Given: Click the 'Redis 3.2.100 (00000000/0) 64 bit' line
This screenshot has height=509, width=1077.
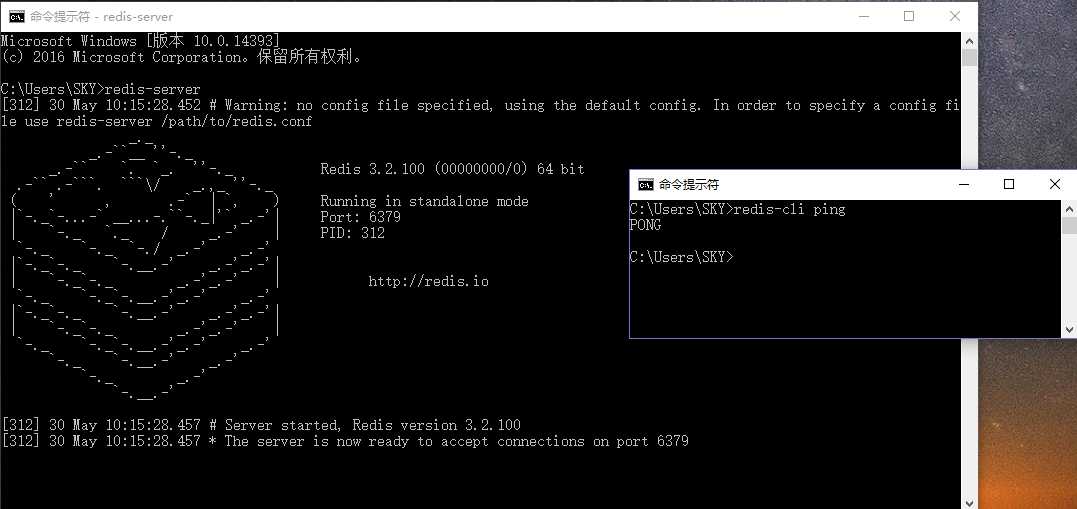Looking at the screenshot, I should pos(453,169).
